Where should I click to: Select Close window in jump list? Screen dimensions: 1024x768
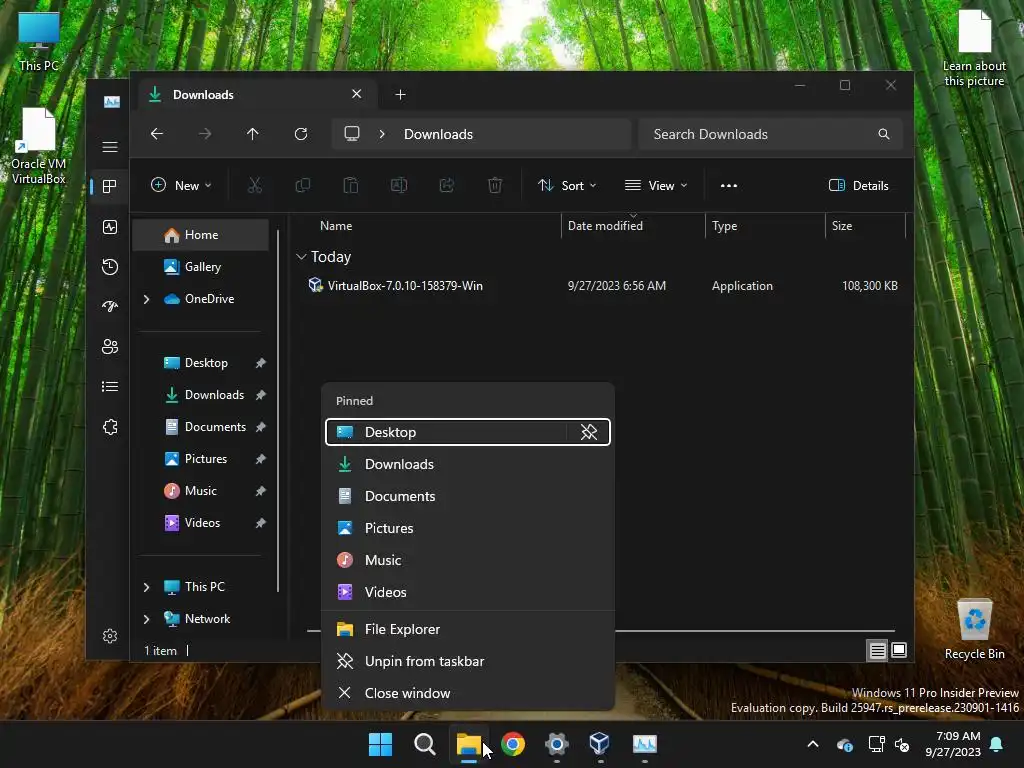pyautogui.click(x=468, y=694)
